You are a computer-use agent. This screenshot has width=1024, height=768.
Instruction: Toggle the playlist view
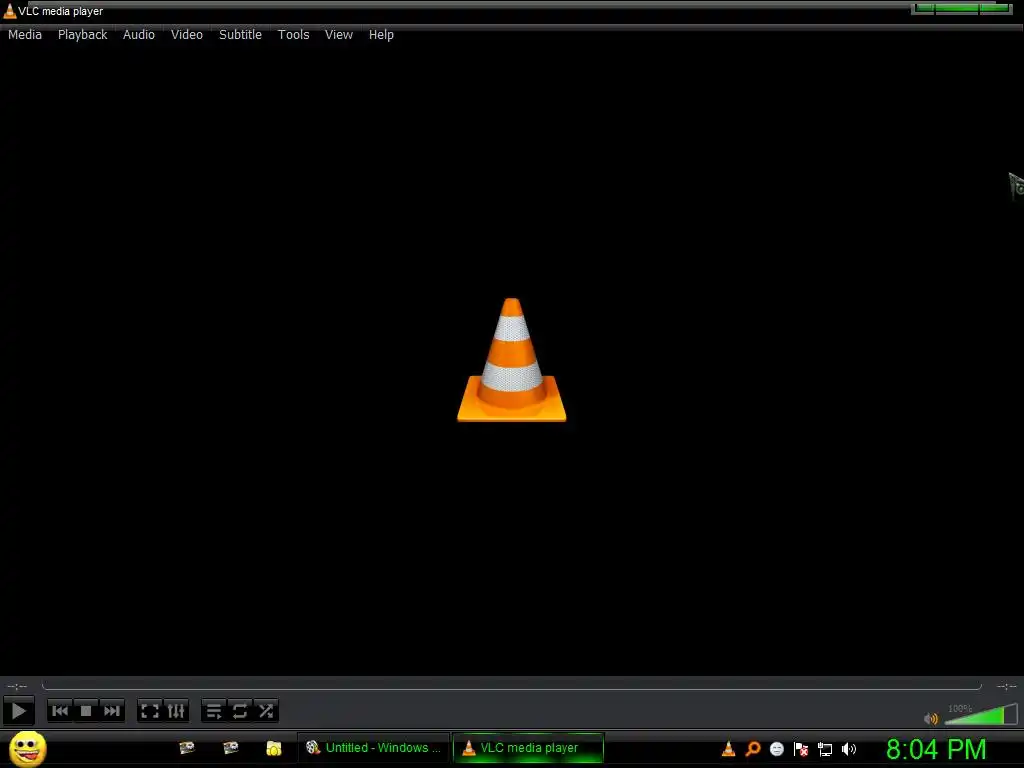point(214,711)
